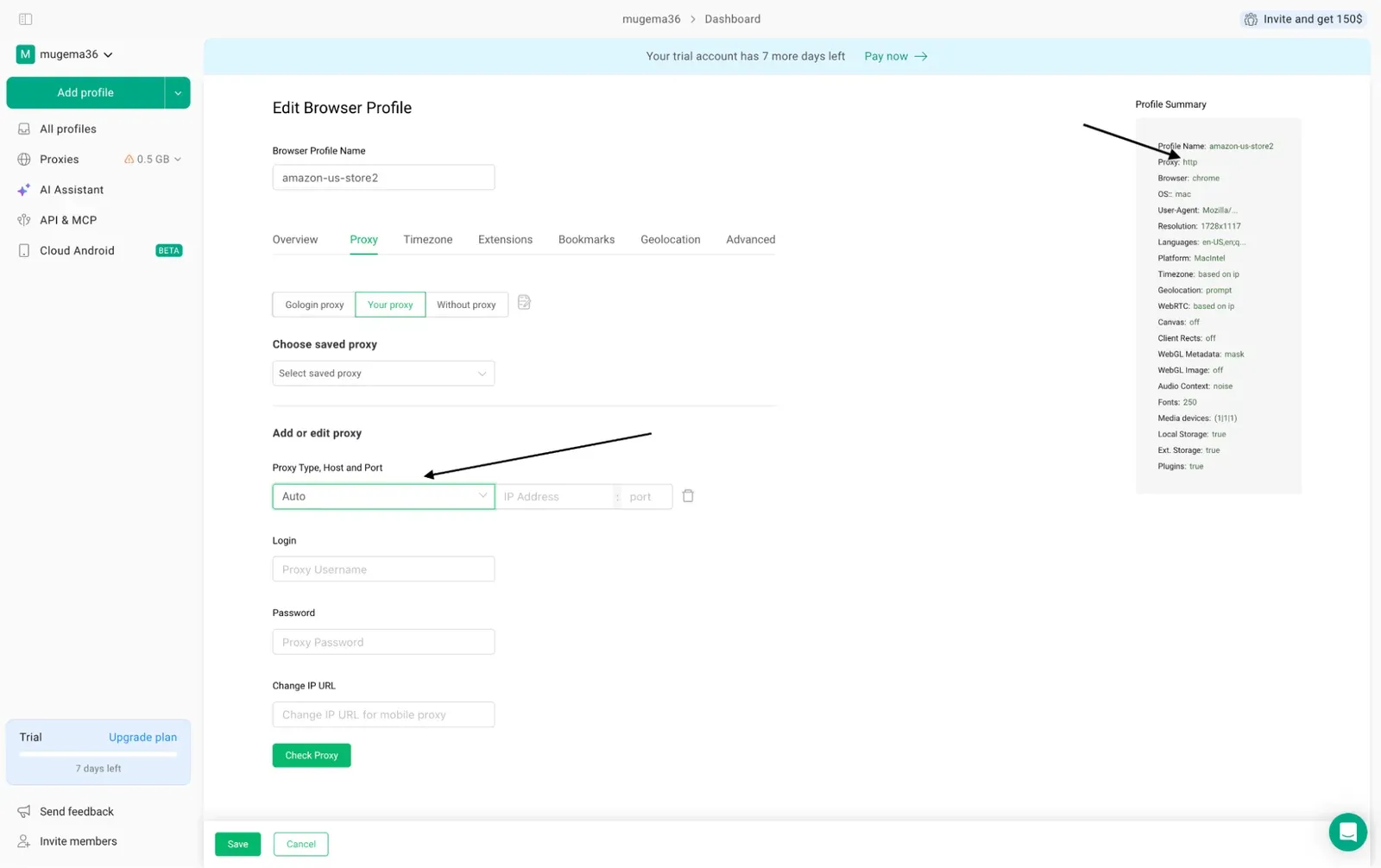Click the port input field
Viewport: 1381px width, 868px height.
click(x=646, y=497)
